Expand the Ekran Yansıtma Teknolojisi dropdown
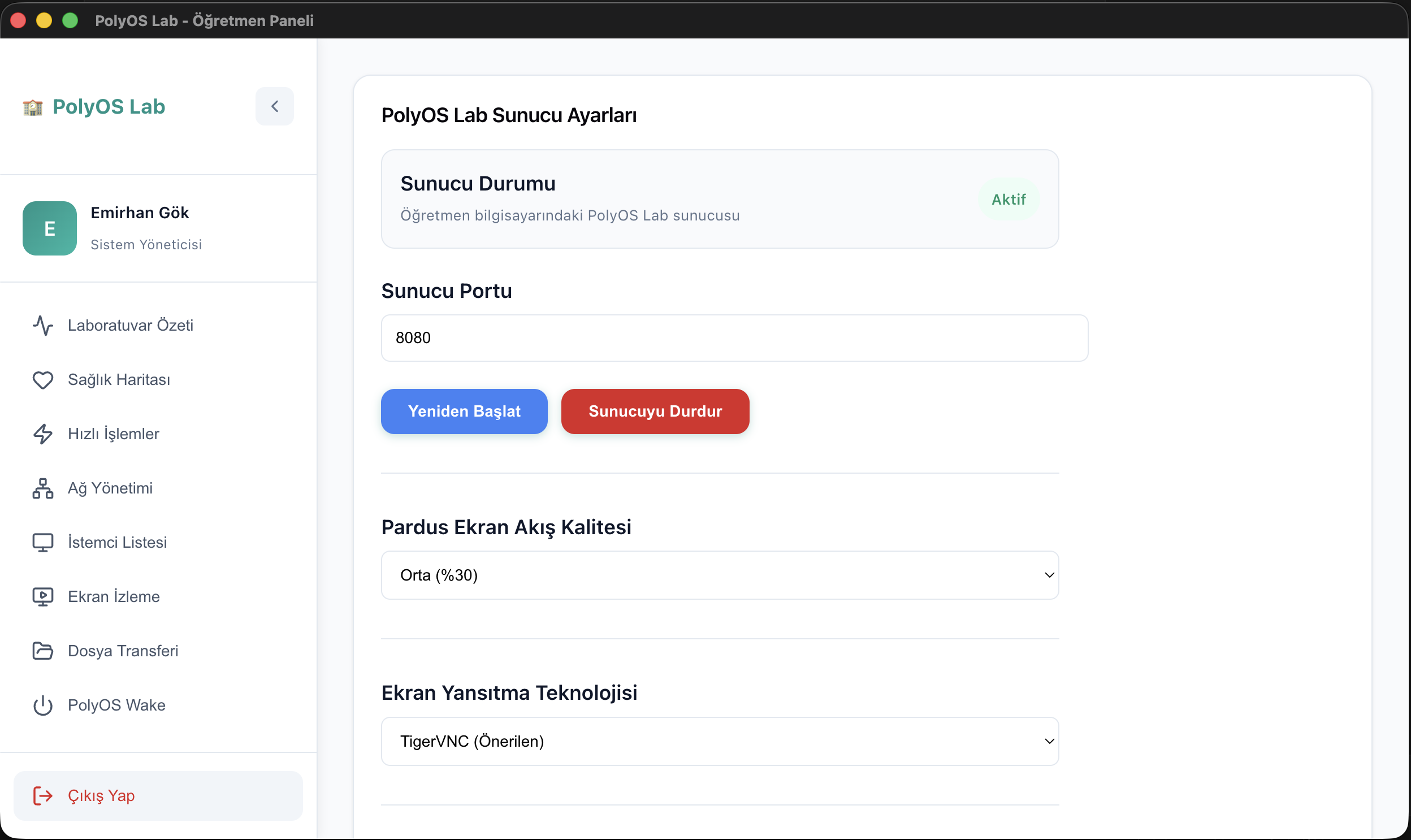Image resolution: width=1411 pixels, height=840 pixels. [x=720, y=742]
